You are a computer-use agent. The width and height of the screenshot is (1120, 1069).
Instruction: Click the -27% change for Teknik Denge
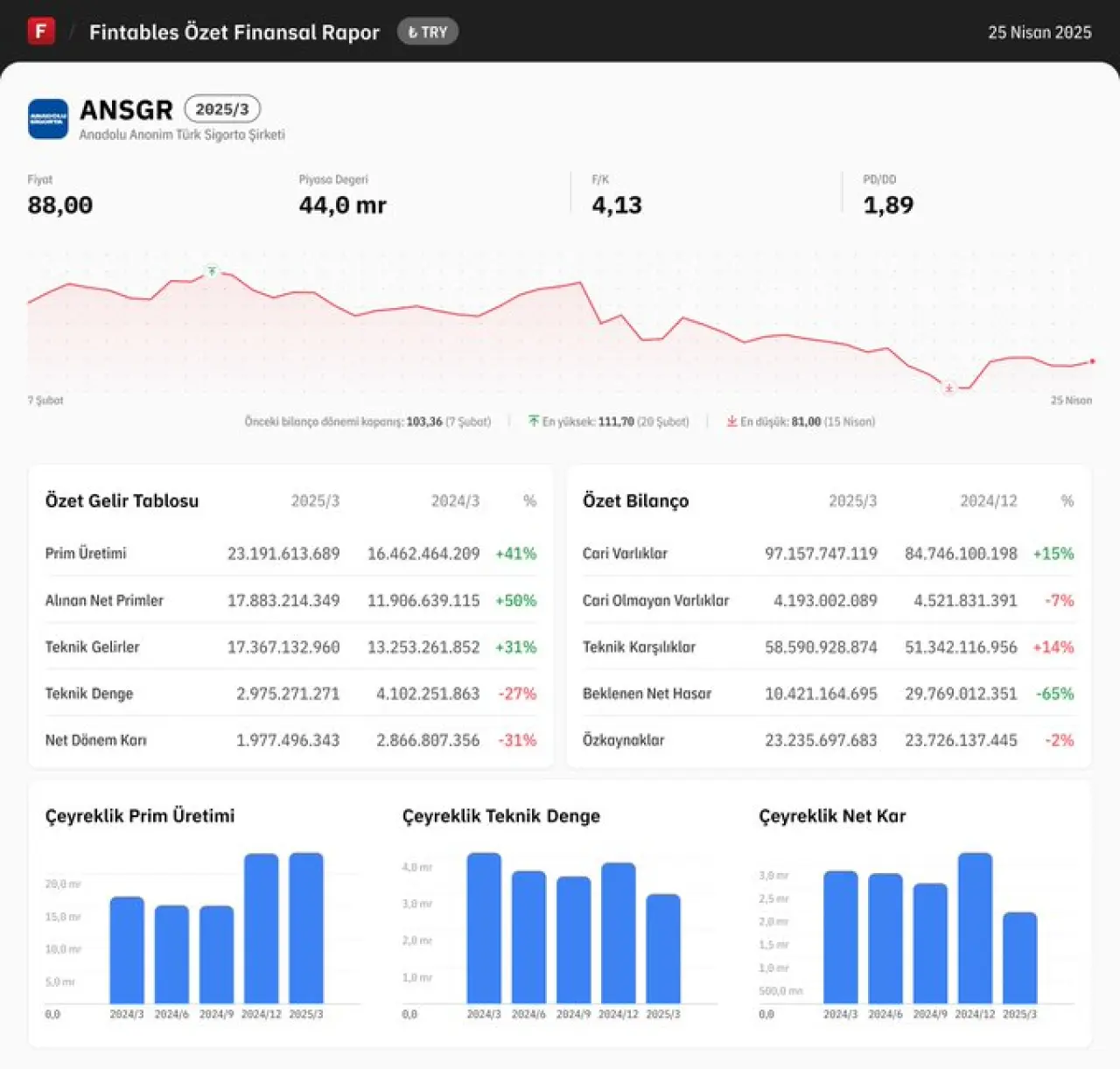click(x=517, y=693)
